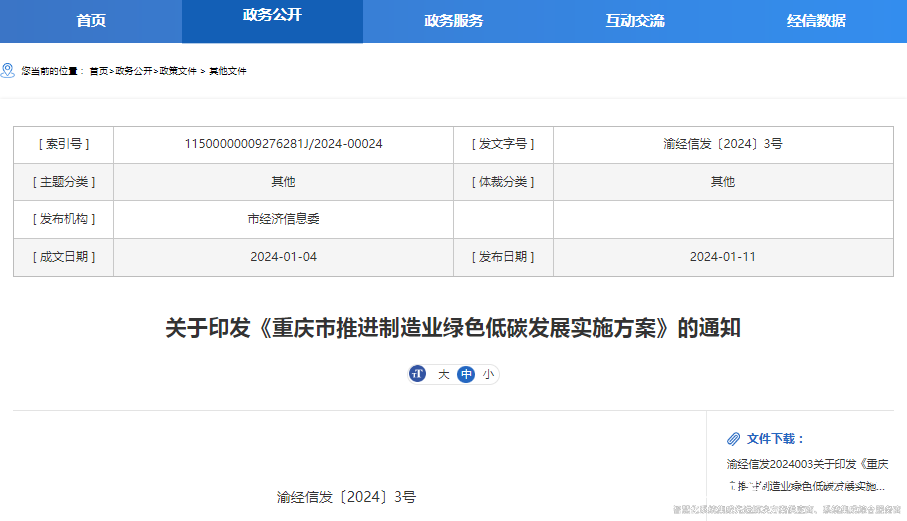
Task: Open the 经信数据 navigation tab
Action: tap(816, 21)
